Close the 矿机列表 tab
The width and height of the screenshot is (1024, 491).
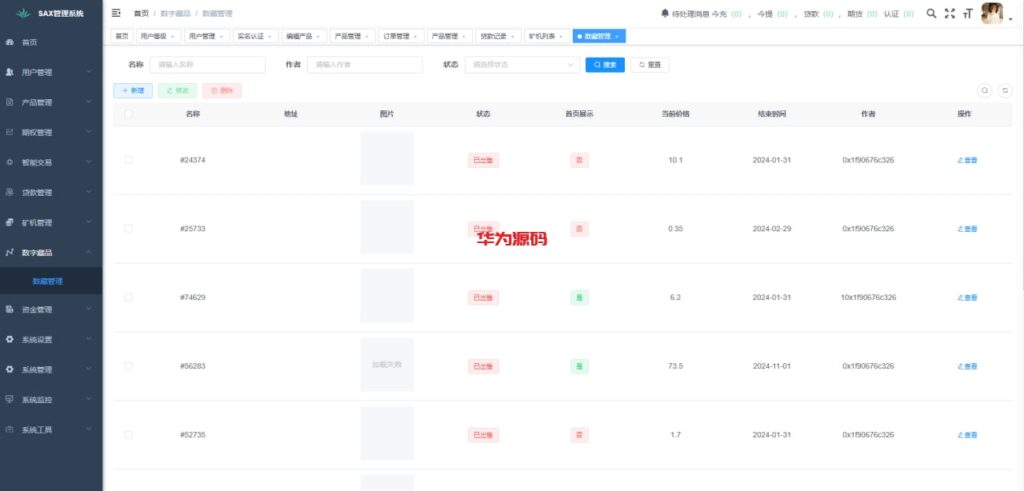tap(561, 37)
